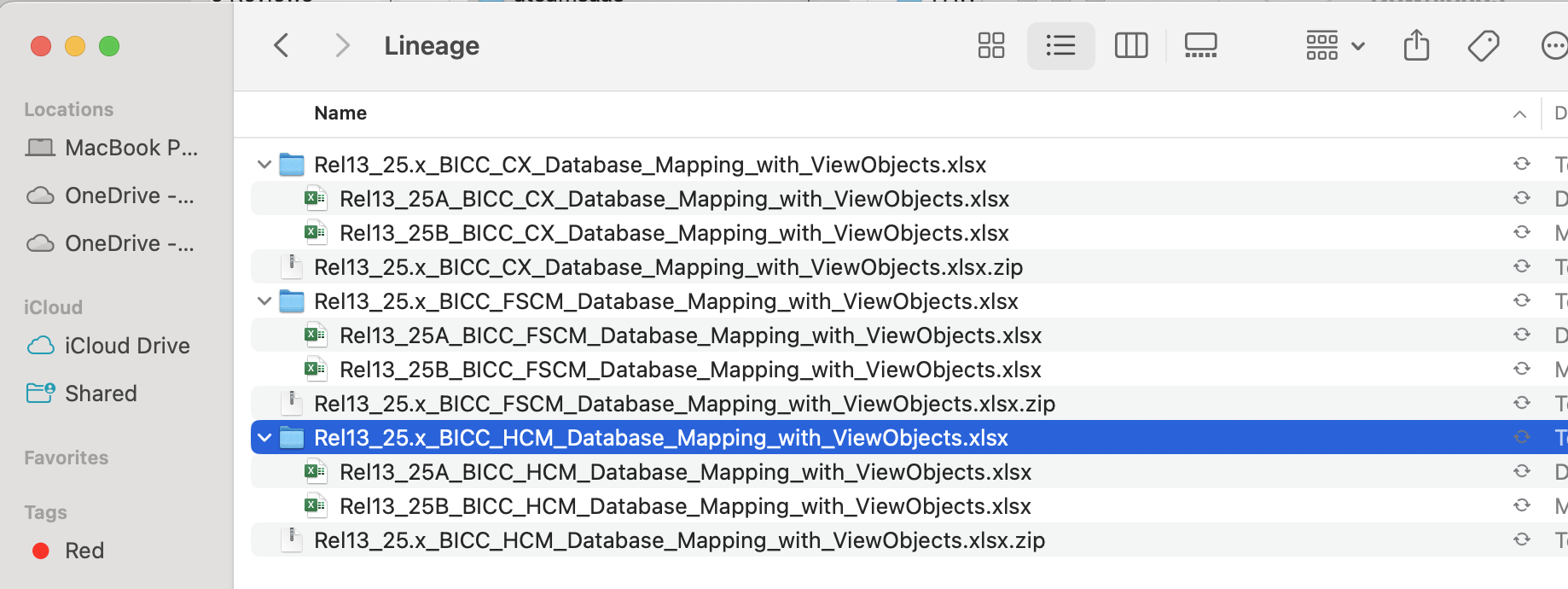The width and height of the screenshot is (1568, 589).
Task: Collapse the highlighted HCM folder
Action: click(264, 437)
